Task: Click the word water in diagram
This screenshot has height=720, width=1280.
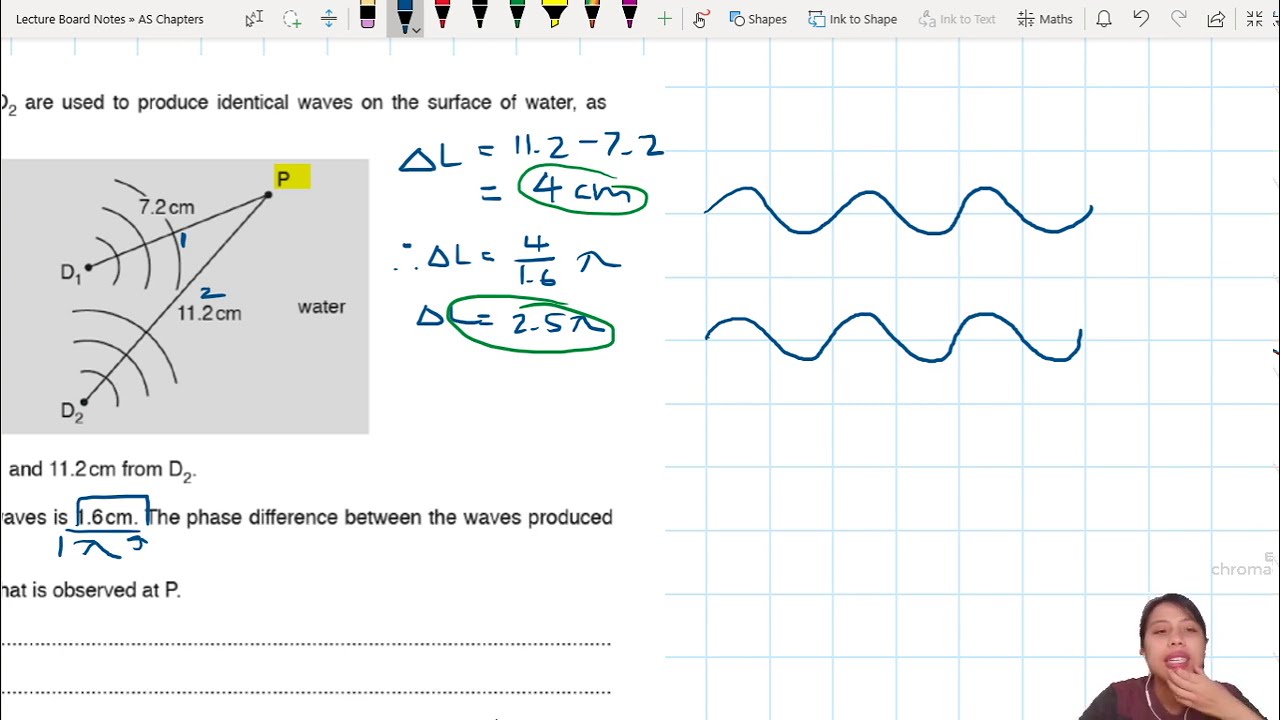Action: click(321, 307)
